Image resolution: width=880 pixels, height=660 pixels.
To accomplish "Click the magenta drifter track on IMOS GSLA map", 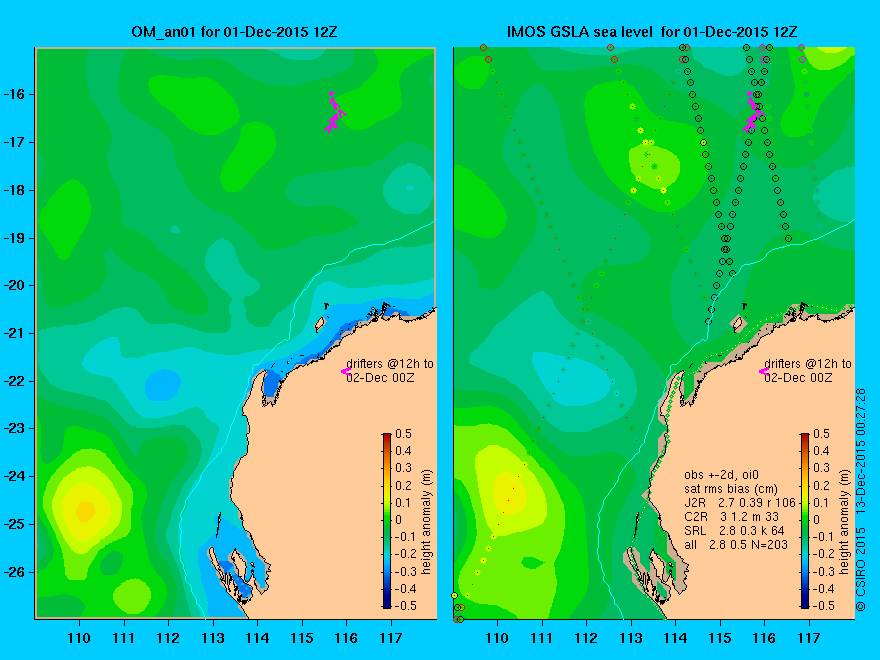I will tap(753, 113).
